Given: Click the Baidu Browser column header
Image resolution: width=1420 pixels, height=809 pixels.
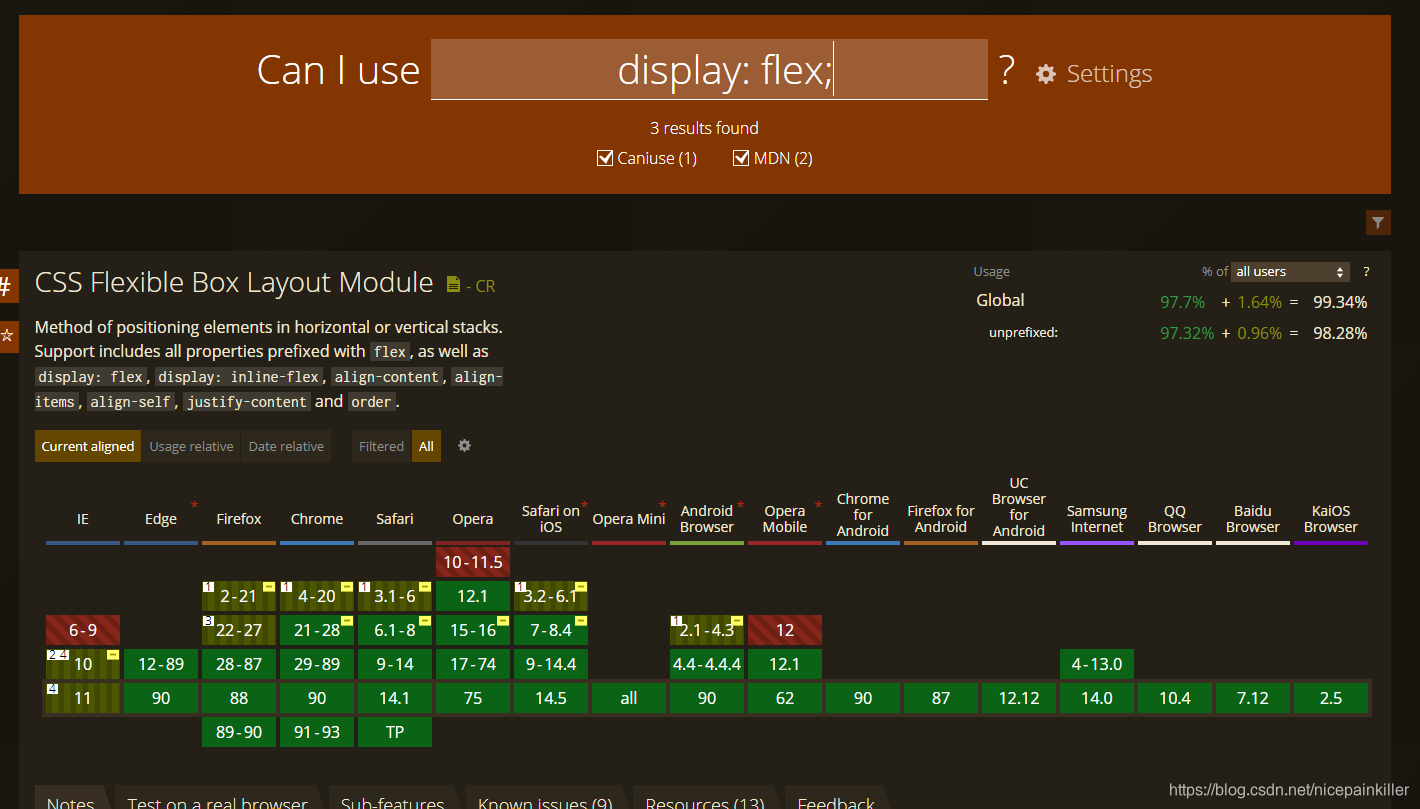Looking at the screenshot, I should pyautogui.click(x=1253, y=519).
